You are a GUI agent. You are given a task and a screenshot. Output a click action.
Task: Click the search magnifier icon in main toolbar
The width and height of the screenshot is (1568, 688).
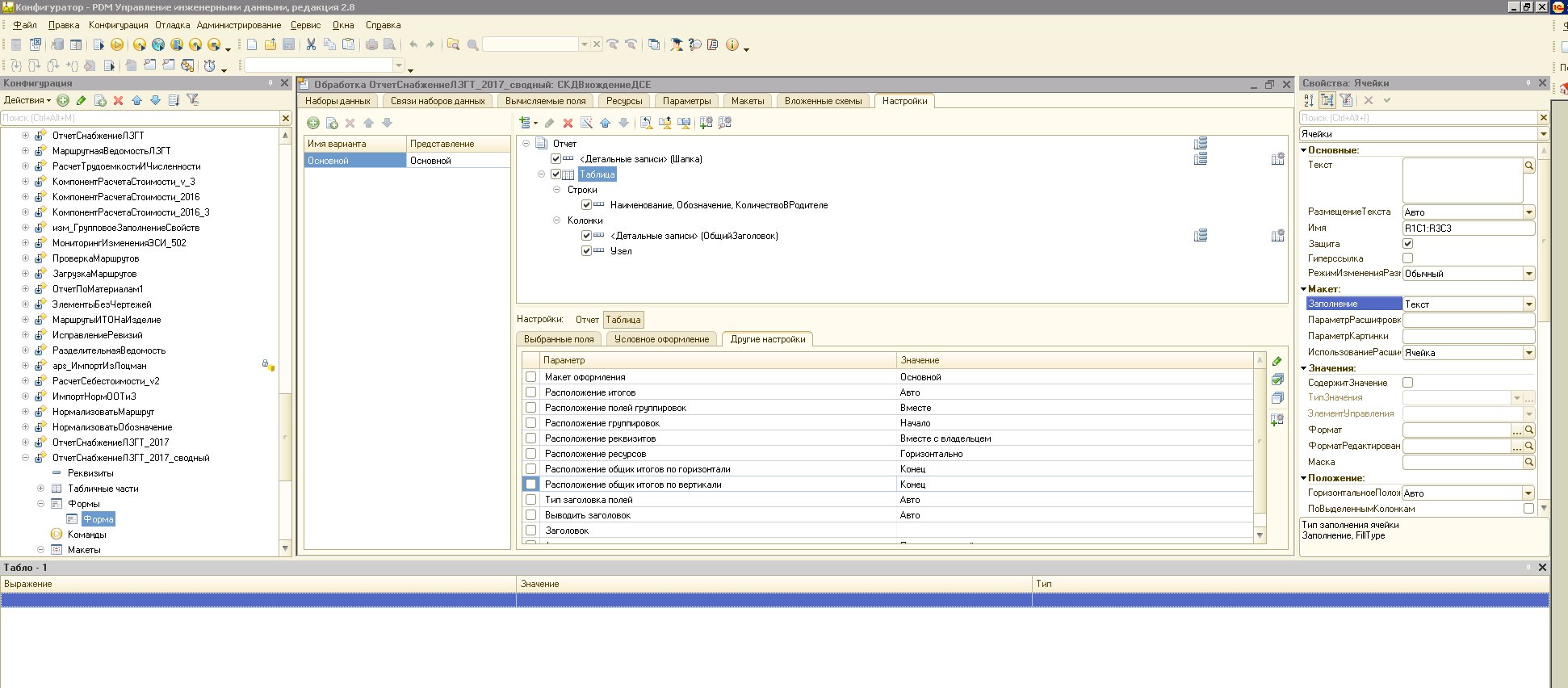pyautogui.click(x=473, y=44)
